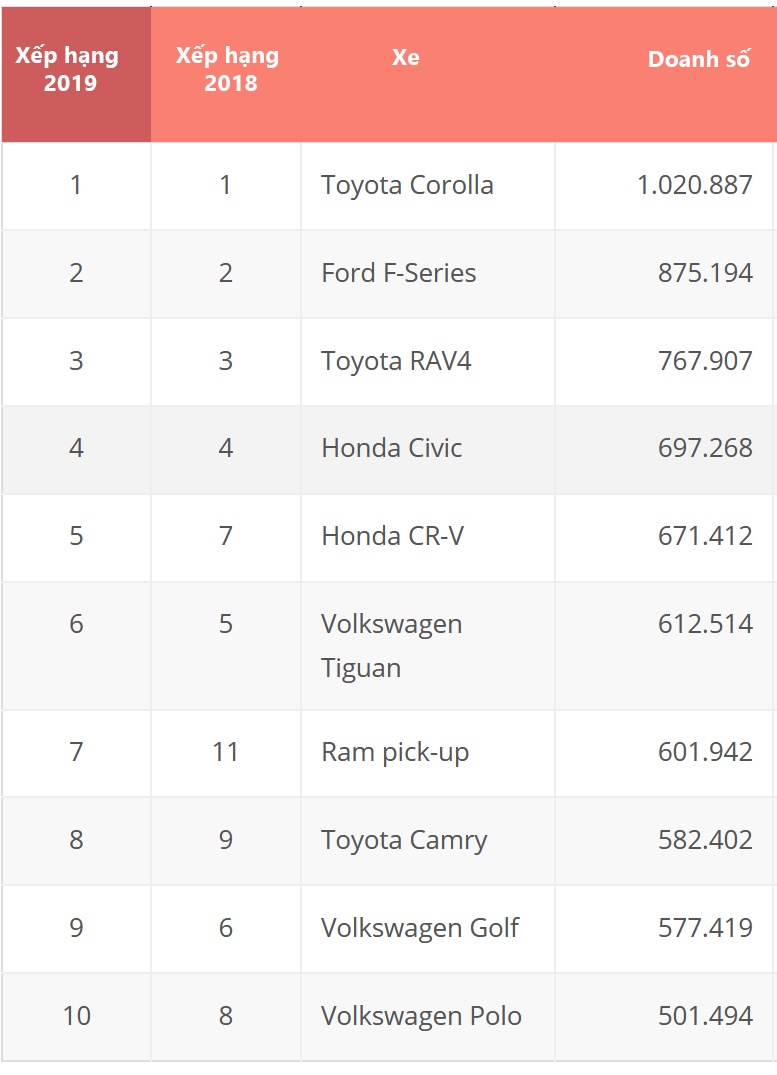Click the Xếp hạng 2018 column header
Screen dimensions: 777x1075
click(x=227, y=70)
